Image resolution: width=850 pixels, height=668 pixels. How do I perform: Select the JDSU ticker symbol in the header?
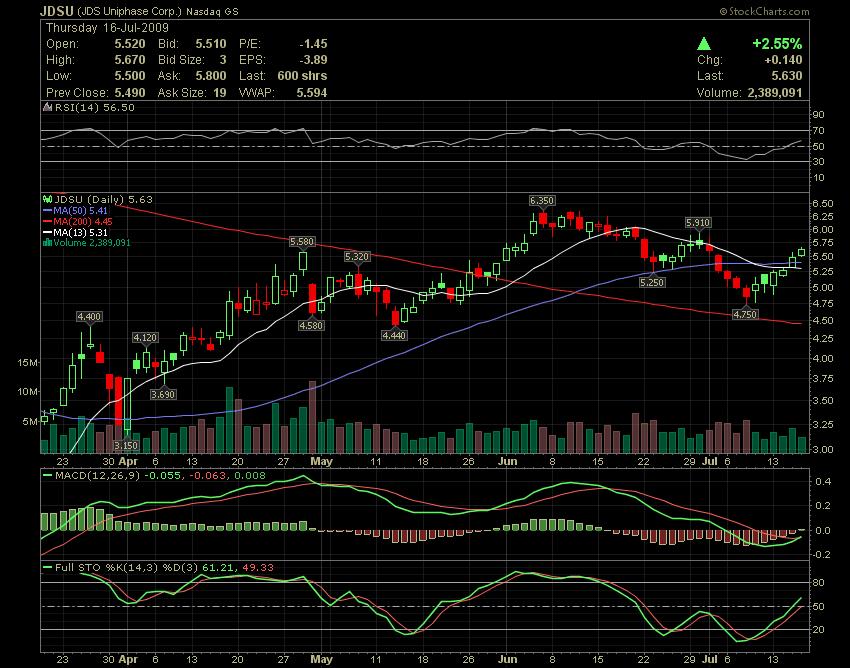pos(57,11)
